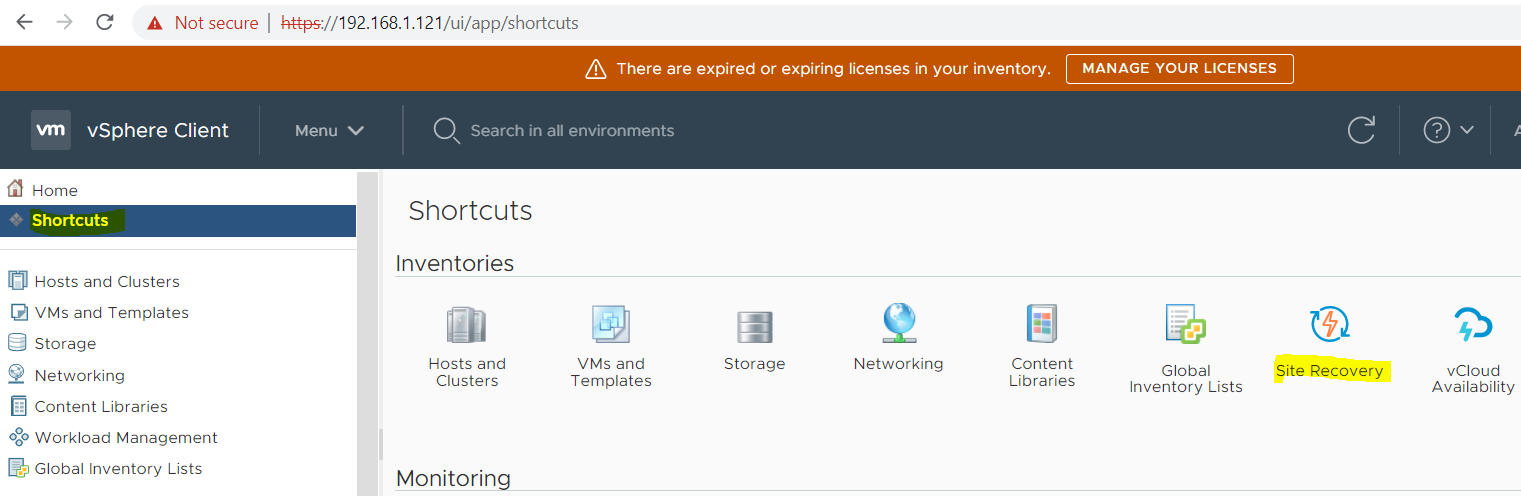Click the MANAGE YOUR LICENSES button
The image size is (1521, 496).
coord(1179,69)
